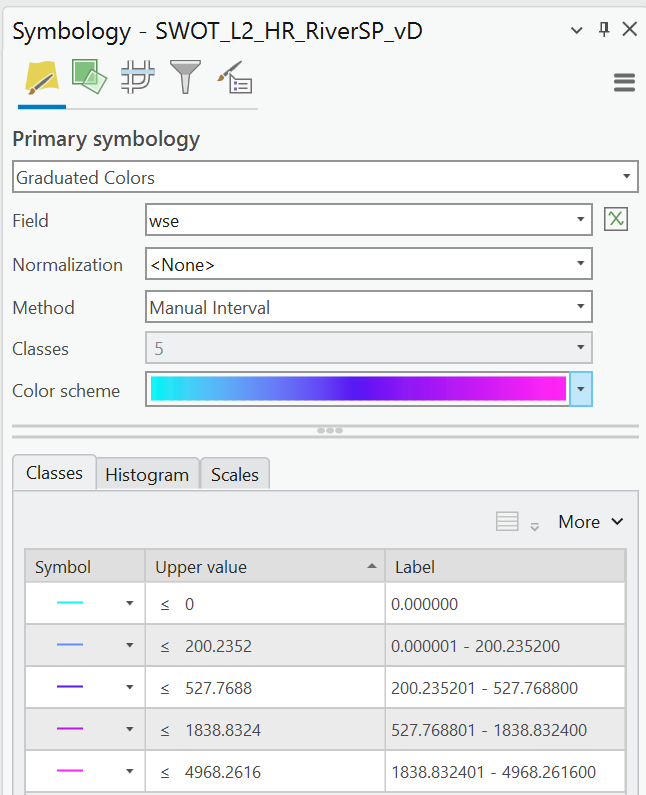Click the color scheme gradient ramp
The image size is (646, 795).
pyautogui.click(x=358, y=389)
